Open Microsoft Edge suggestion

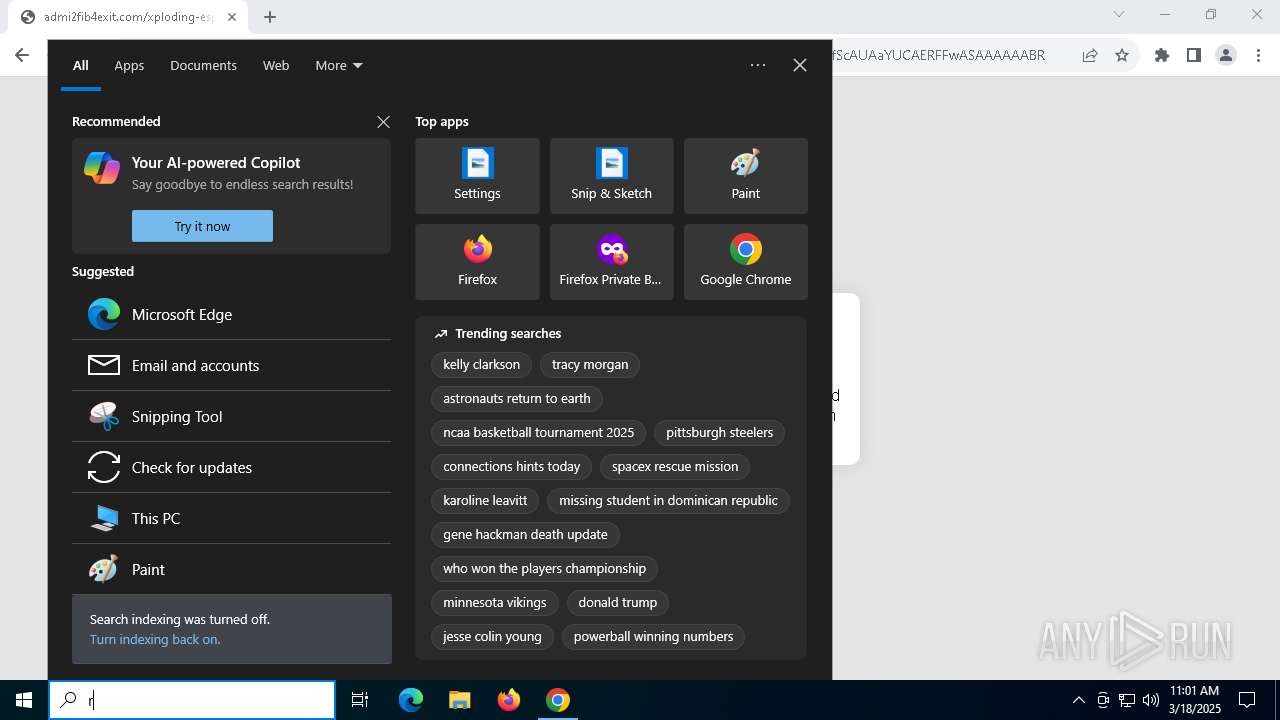click(x=231, y=314)
